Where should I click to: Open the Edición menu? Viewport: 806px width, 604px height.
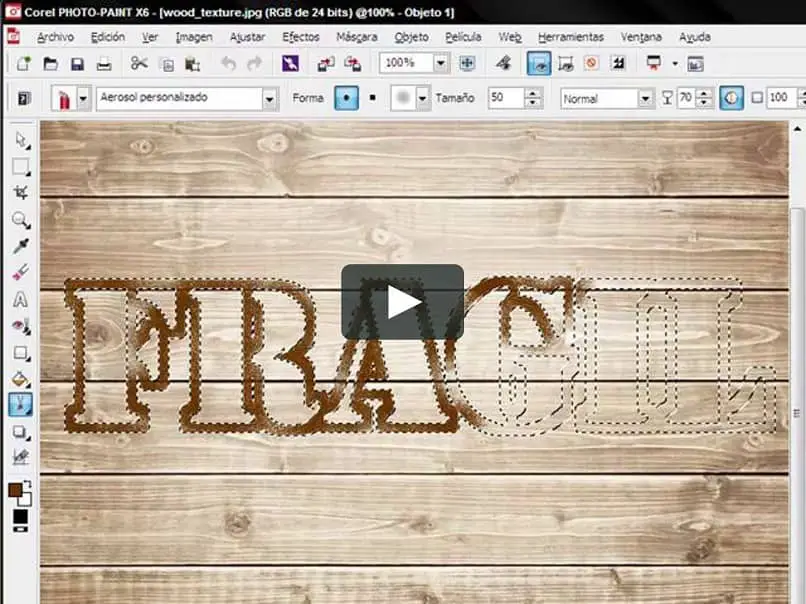pos(108,37)
